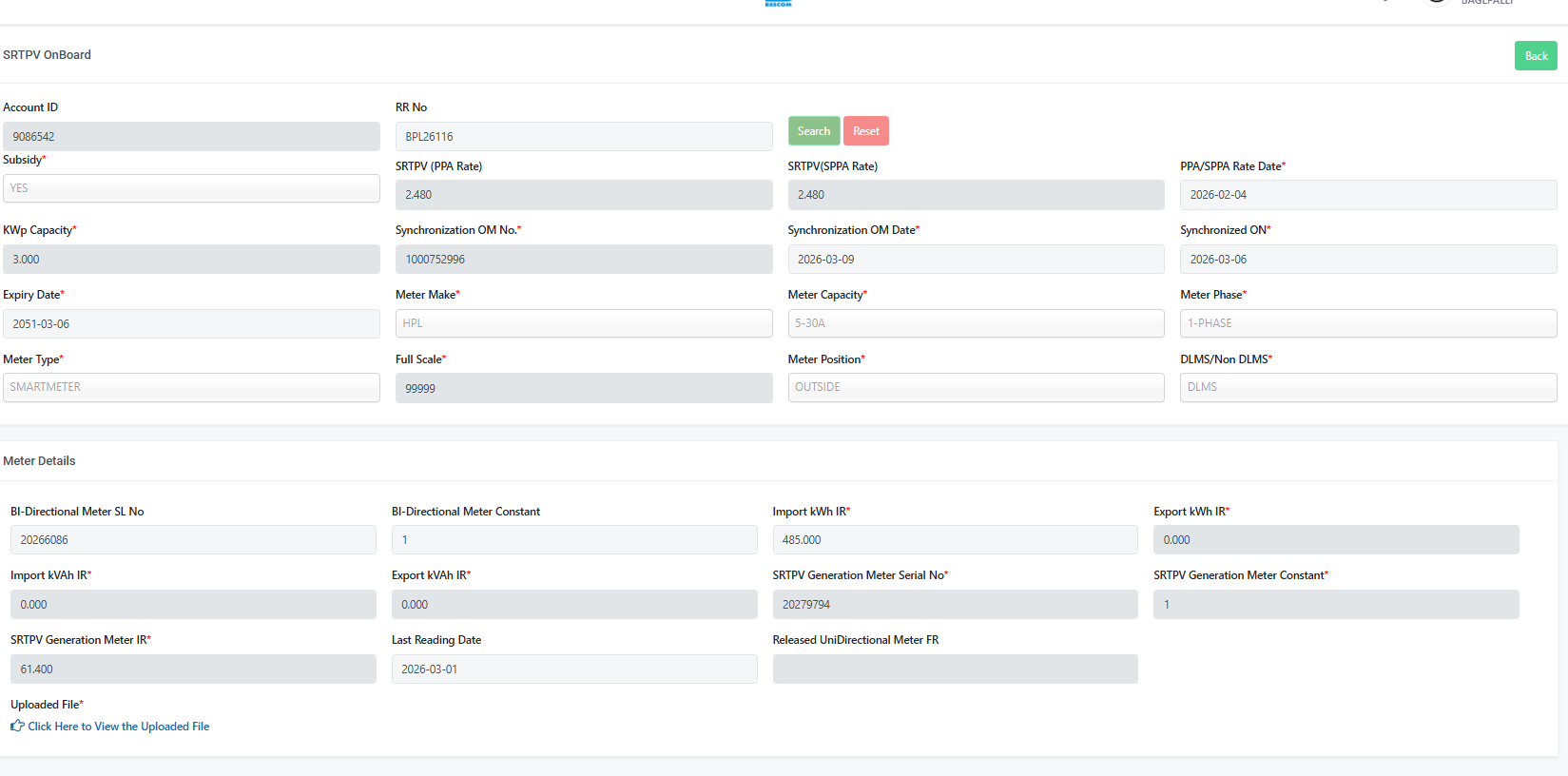
Task: Click the Released UniDirectional Meter FR field
Action: [956, 669]
